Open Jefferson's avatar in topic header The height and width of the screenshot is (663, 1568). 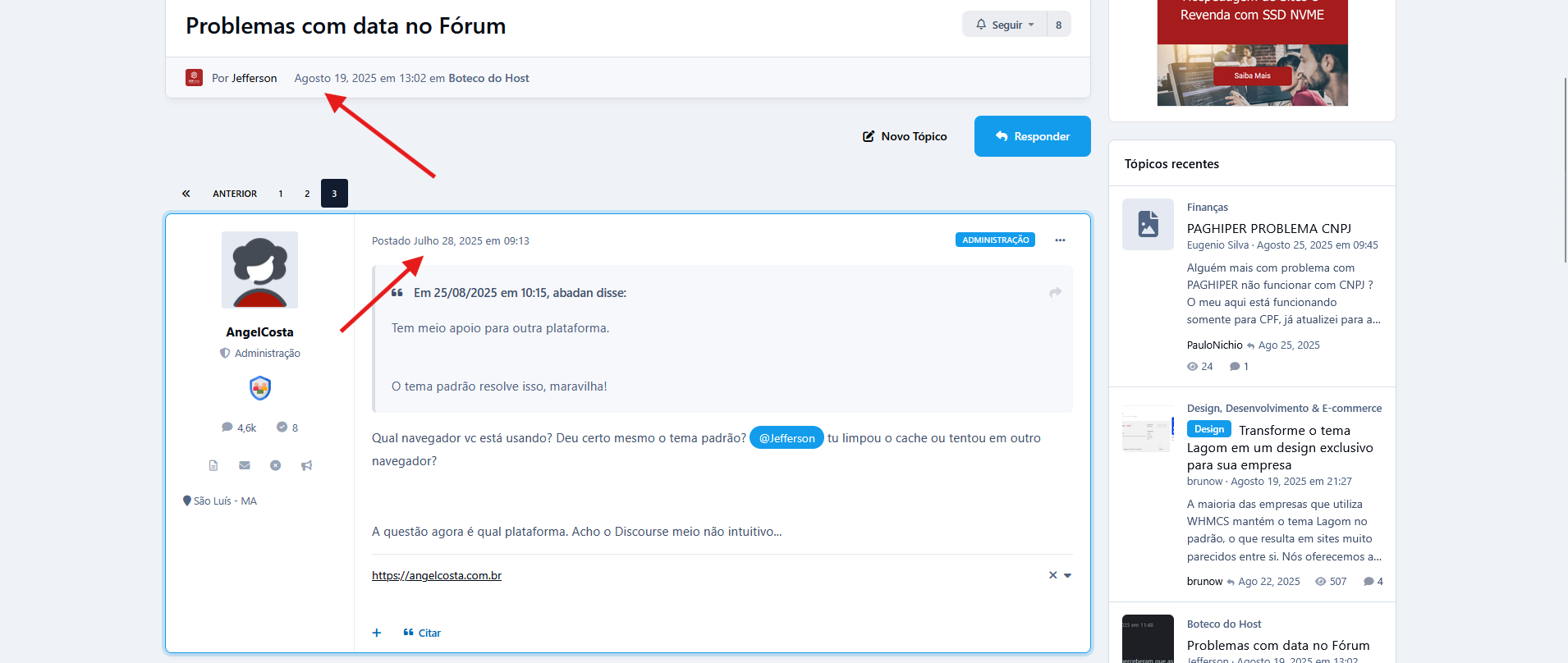pos(194,78)
